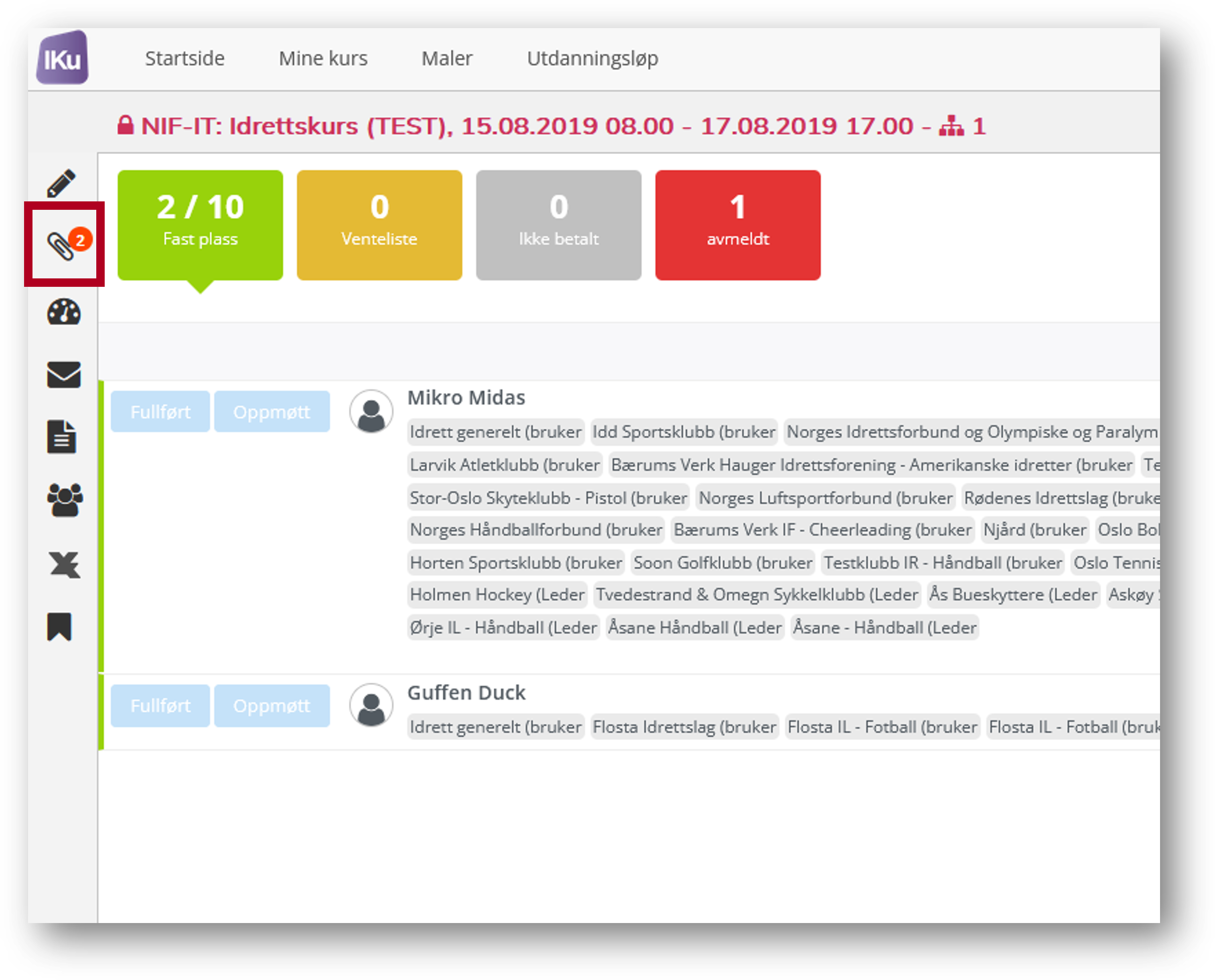The image size is (1217, 980).
Task: Open the participants group icon
Action: (x=64, y=501)
